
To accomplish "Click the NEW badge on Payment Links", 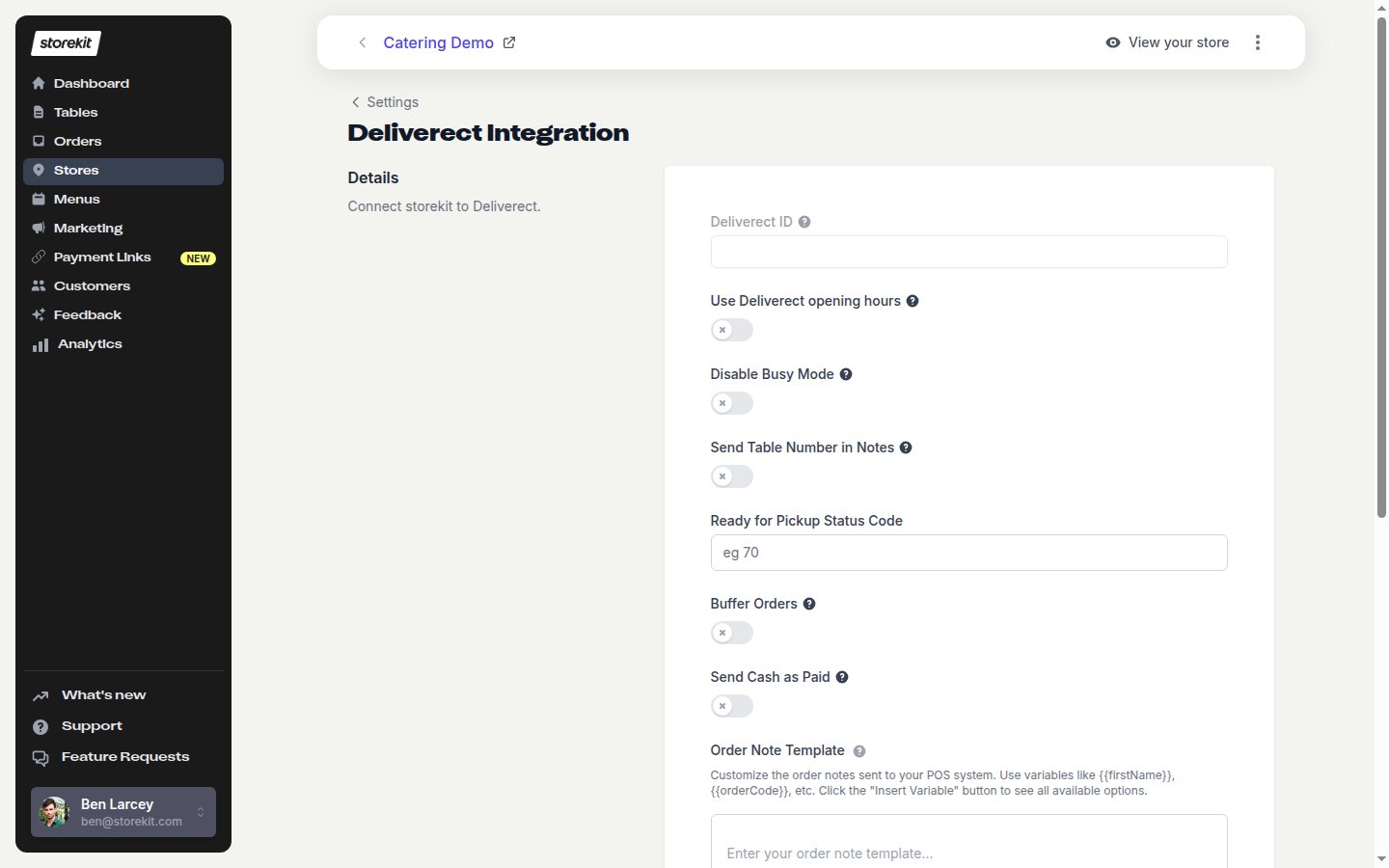I will [198, 258].
